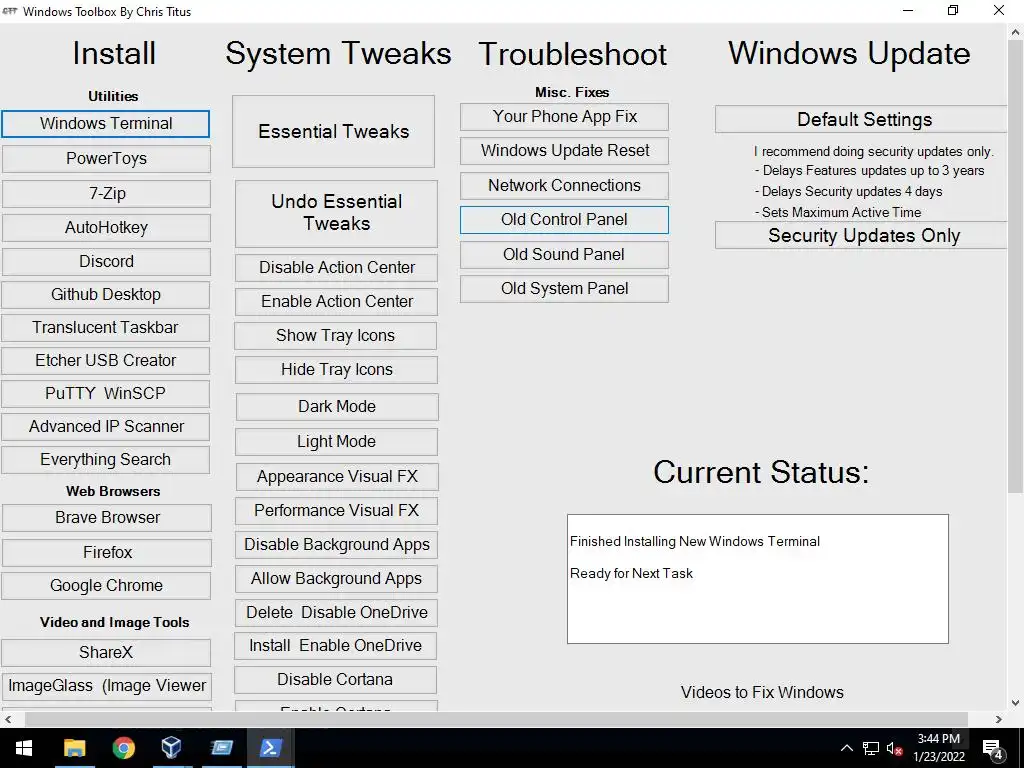Screen dimensions: 1024x768
Task: Click Allow Background Apps
Action: 336,579
